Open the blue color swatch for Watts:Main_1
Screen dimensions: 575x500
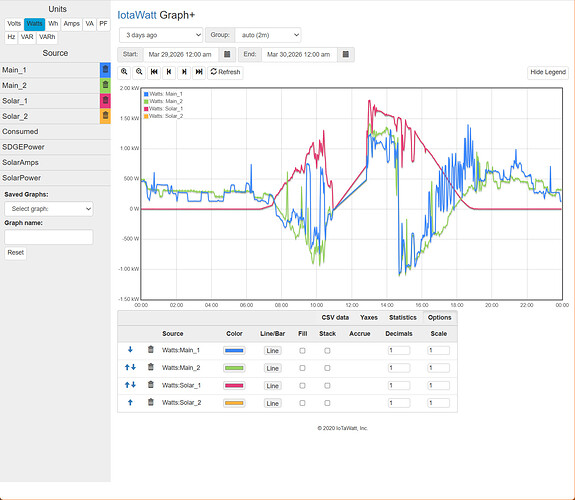tap(234, 350)
